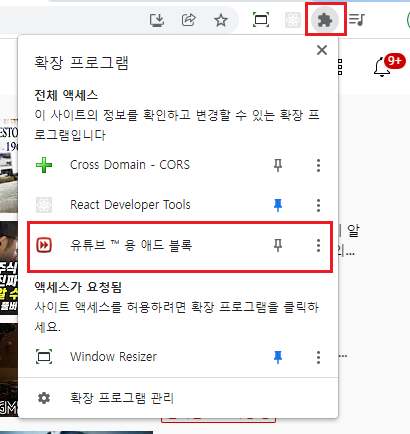410x434 pixels.
Task: Pin the 유튜브 용 애드 블록 extension
Action: [x=278, y=245]
